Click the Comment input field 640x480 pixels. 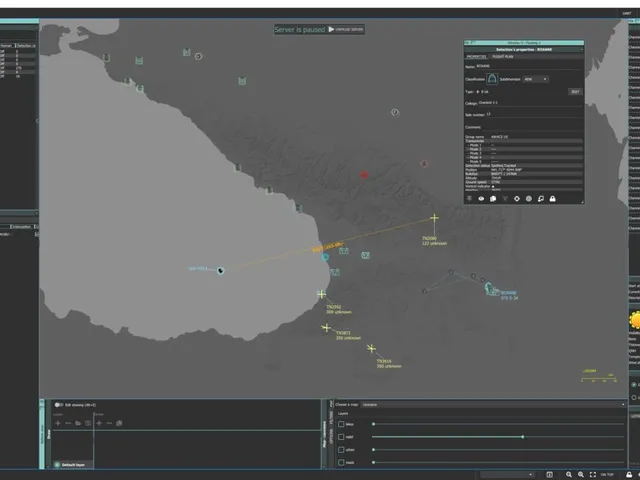click(531, 127)
